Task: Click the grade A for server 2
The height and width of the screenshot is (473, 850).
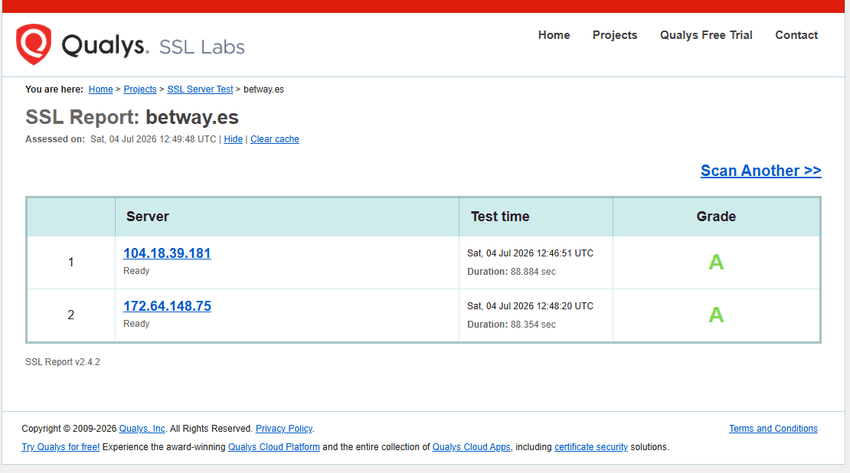Action: [x=716, y=315]
